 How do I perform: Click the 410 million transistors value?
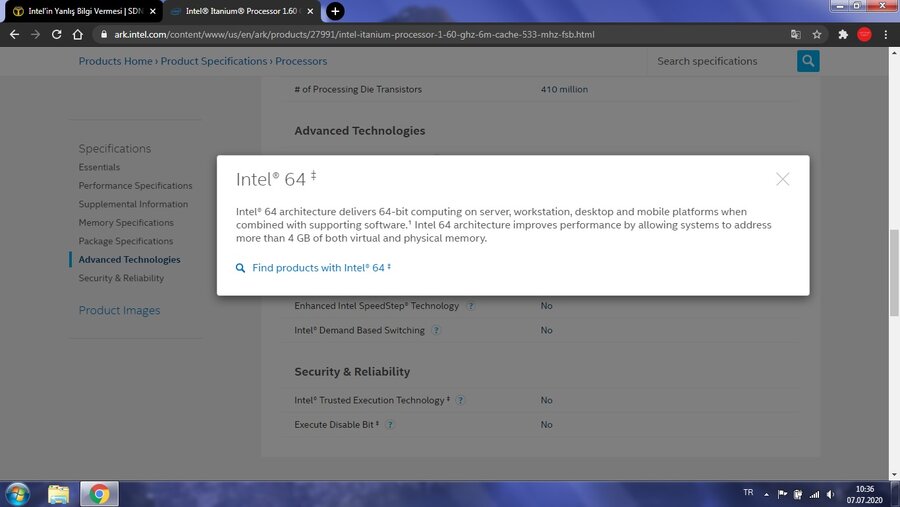coord(564,89)
